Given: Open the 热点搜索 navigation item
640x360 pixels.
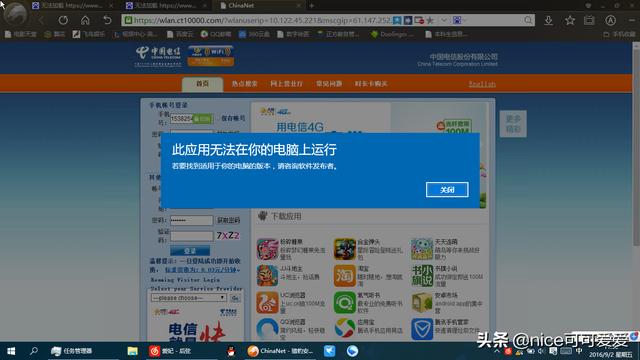Looking at the screenshot, I should [244, 84].
